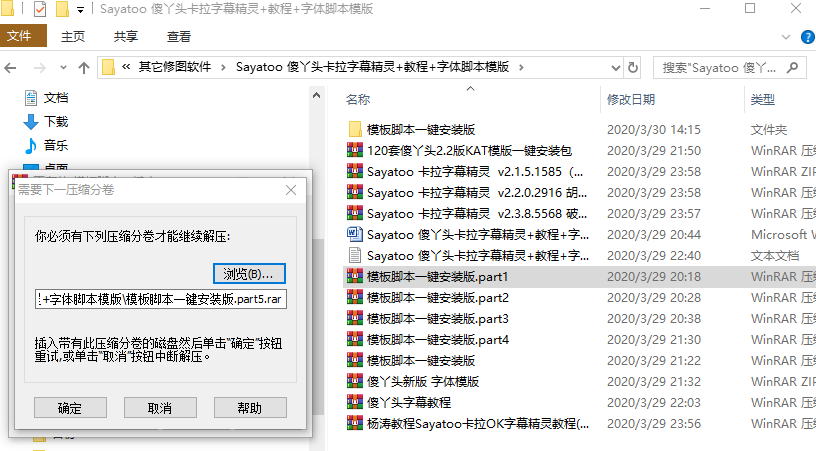Close the 需要下一压缩分卷 dialog
Viewport: 816px width, 451px height.
291,190
